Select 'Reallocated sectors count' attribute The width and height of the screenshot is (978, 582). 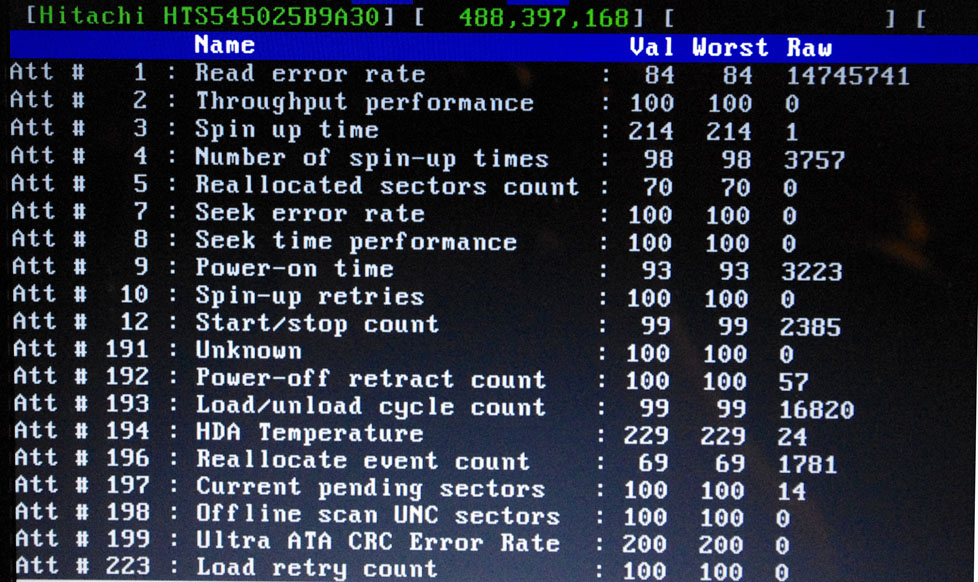[387, 186]
